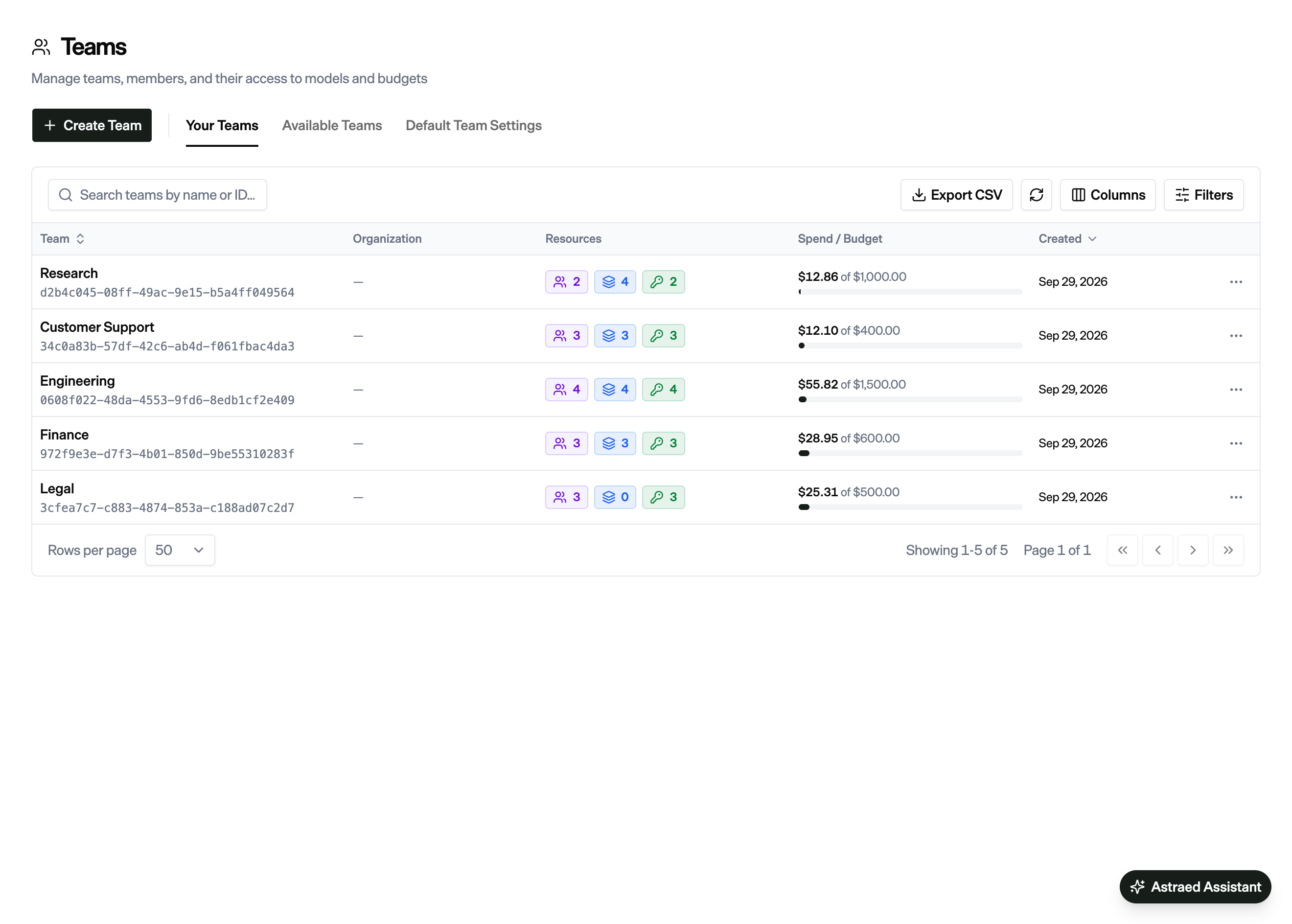1292x924 pixels.
Task: Open row actions menu for Legal team
Action: pos(1236,497)
